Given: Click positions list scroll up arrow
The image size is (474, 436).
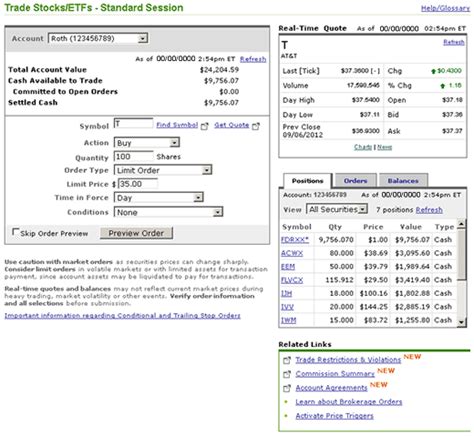Looking at the screenshot, I should coord(461,224).
